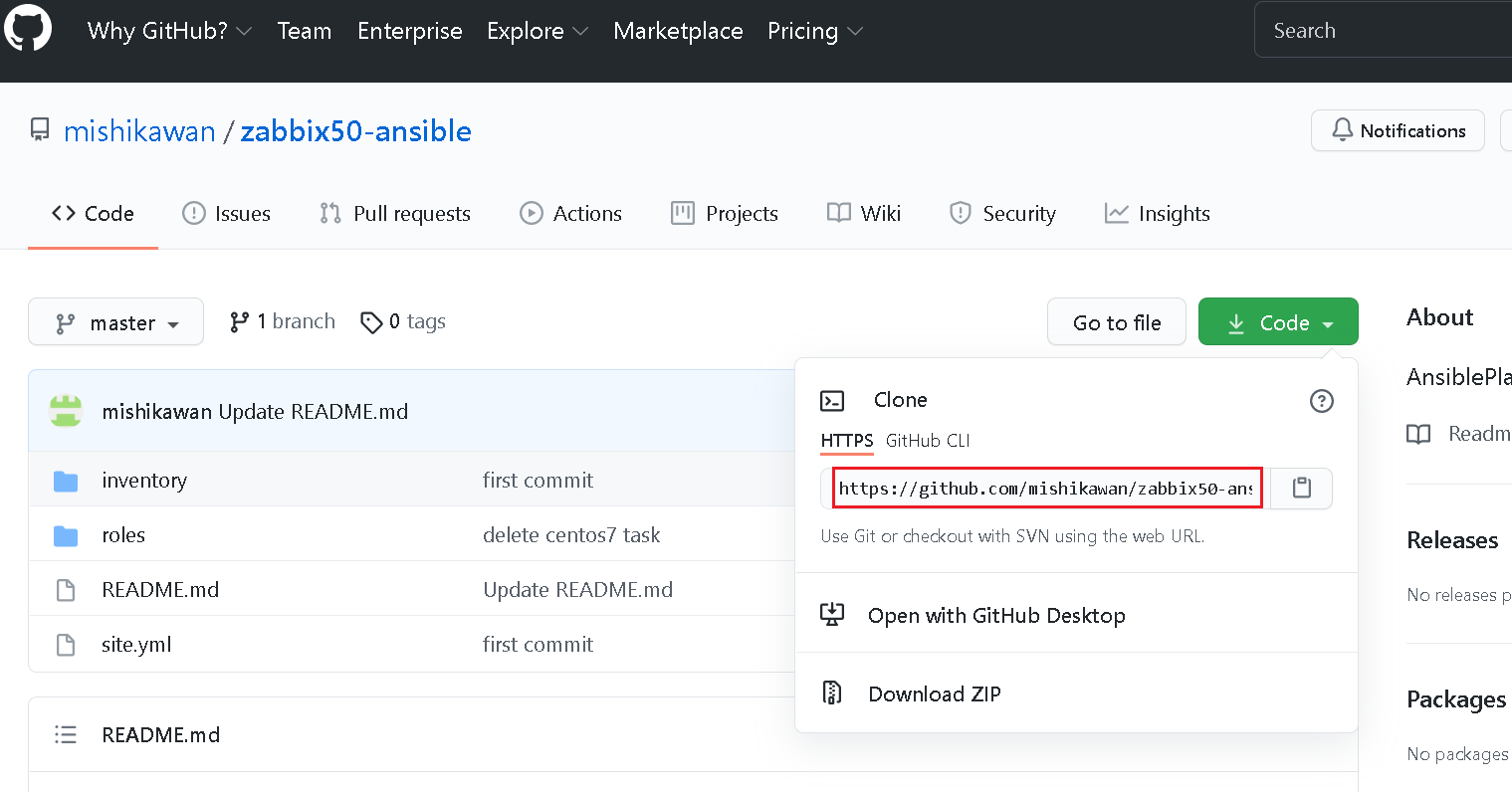Click the clone help question mark icon
Viewport: 1512px width, 792px height.
tap(1321, 401)
